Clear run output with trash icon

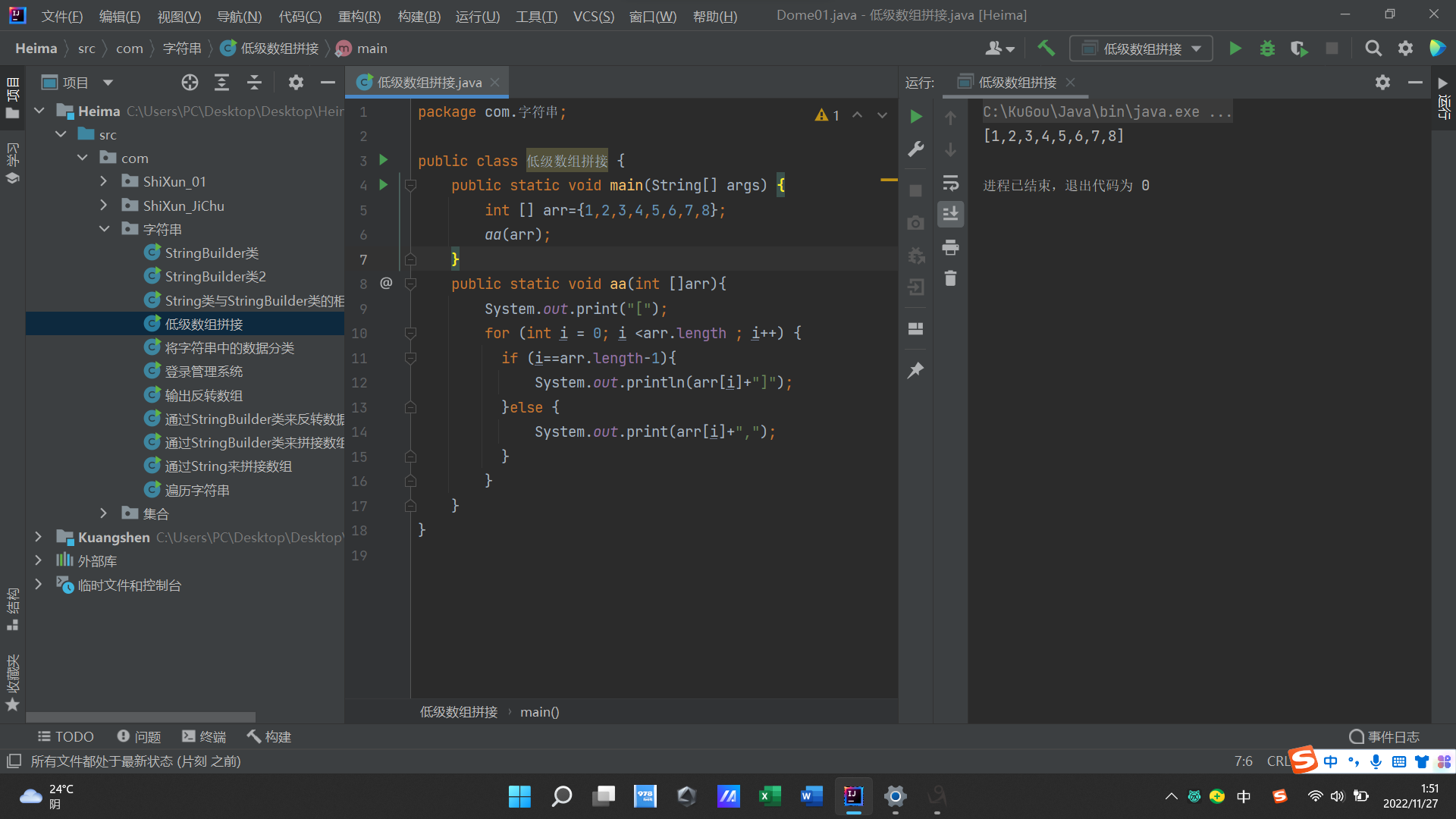950,278
